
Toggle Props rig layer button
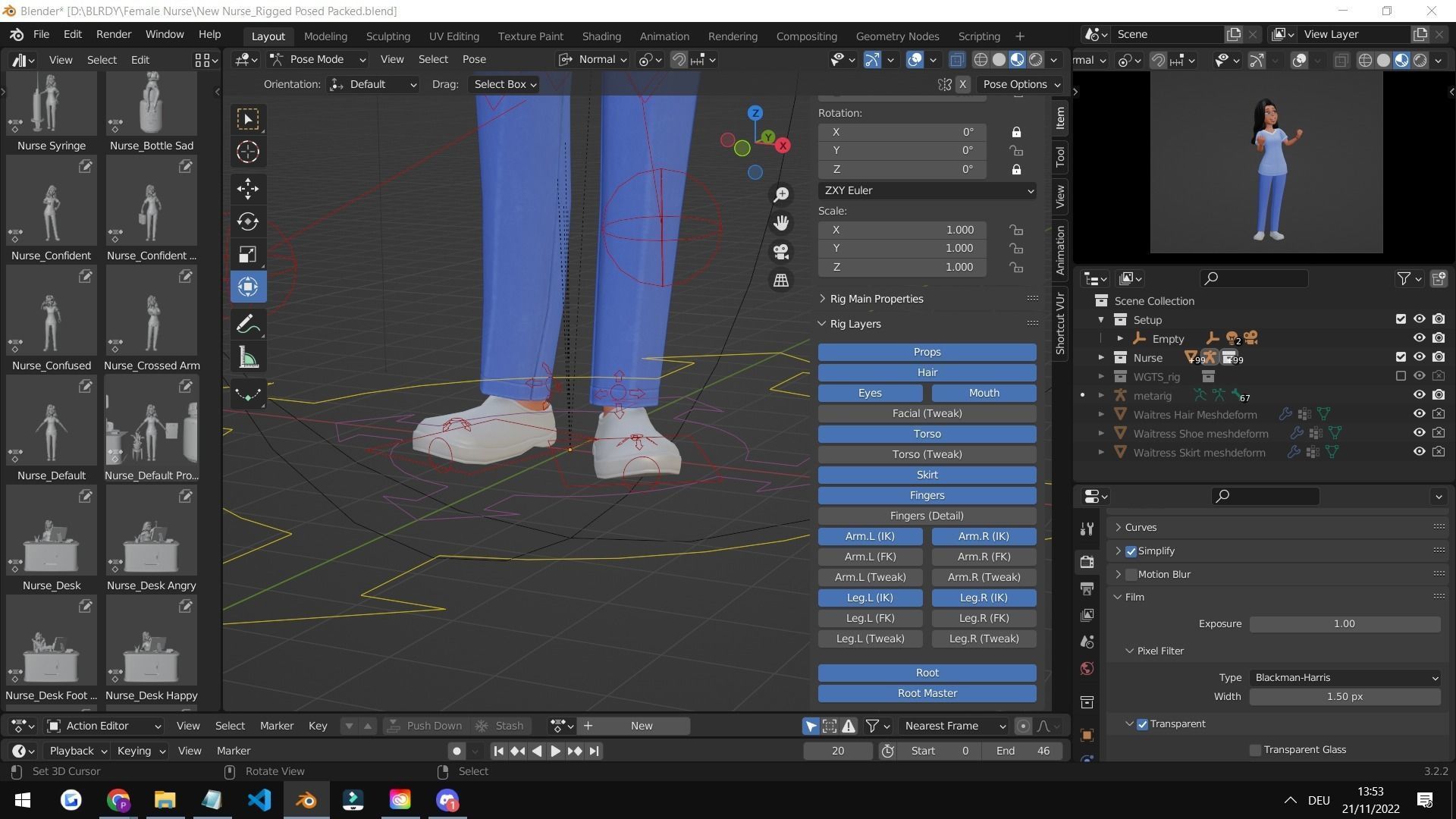point(927,353)
